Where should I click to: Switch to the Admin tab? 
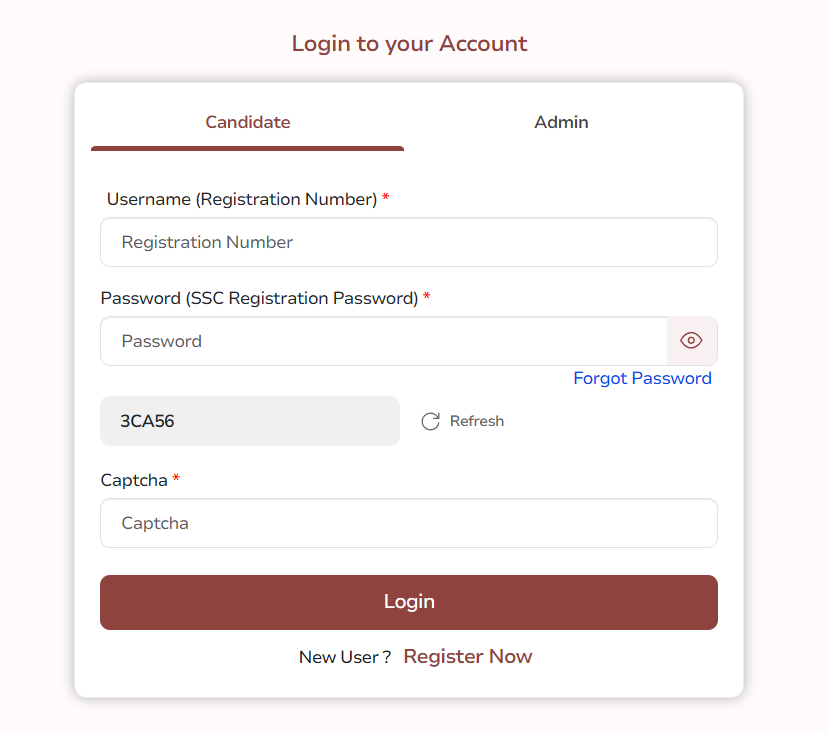click(561, 122)
